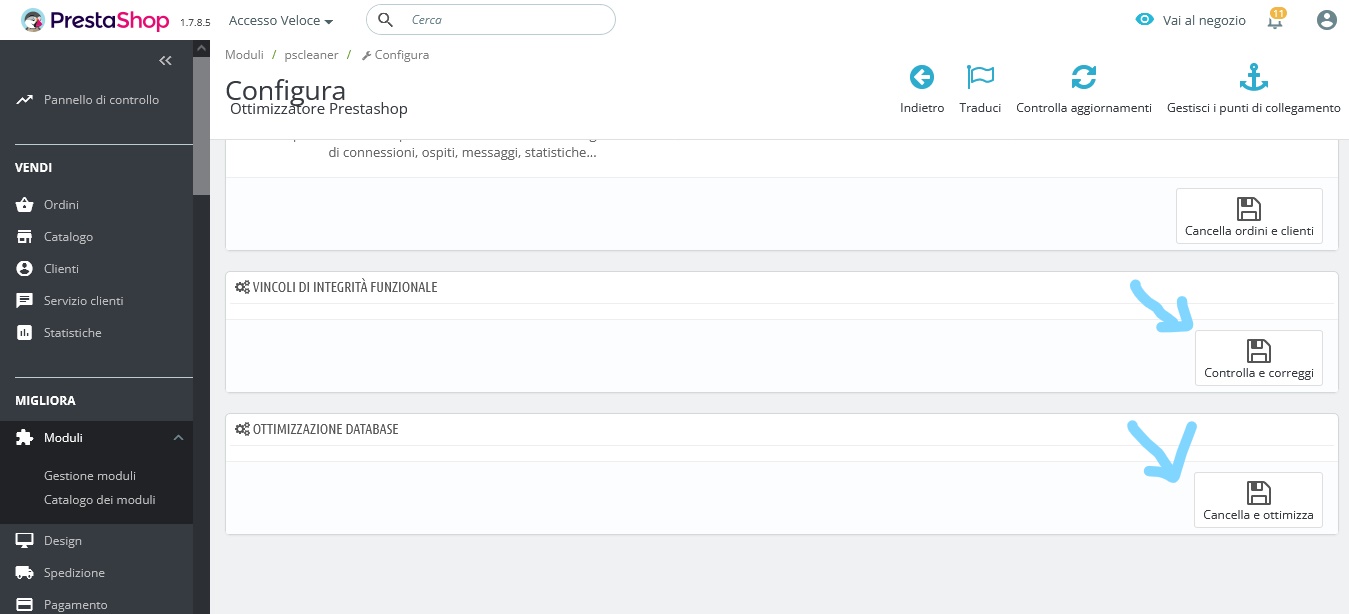Open Gestisci i punti di collegamento anchor
The height and width of the screenshot is (614, 1349).
click(x=1253, y=77)
